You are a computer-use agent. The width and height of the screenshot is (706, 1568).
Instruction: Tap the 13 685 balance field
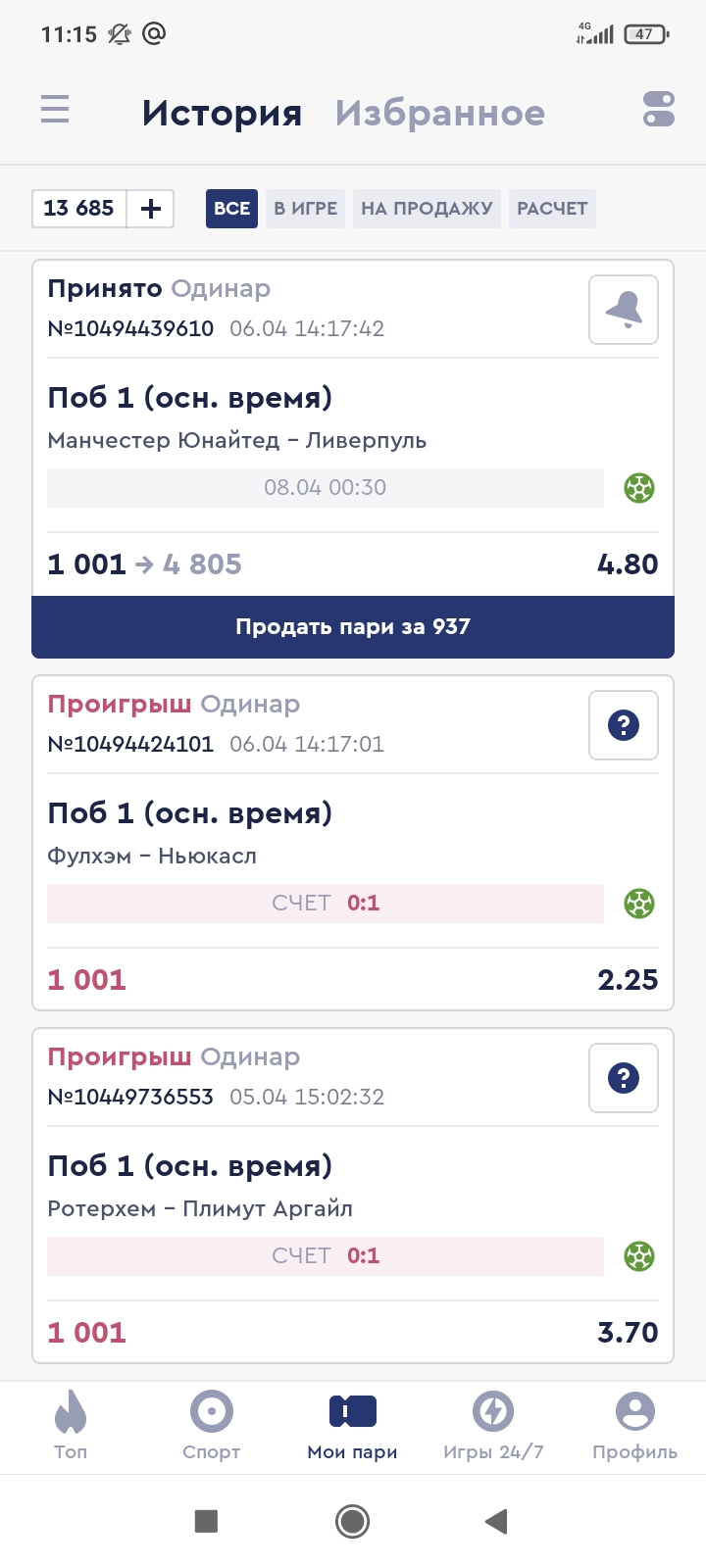pyautogui.click(x=79, y=209)
